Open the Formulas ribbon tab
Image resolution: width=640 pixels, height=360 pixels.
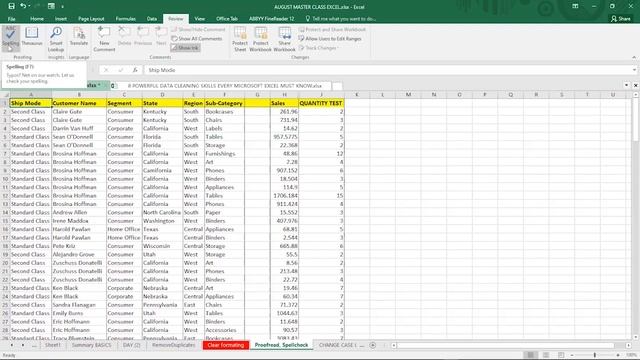(125, 19)
